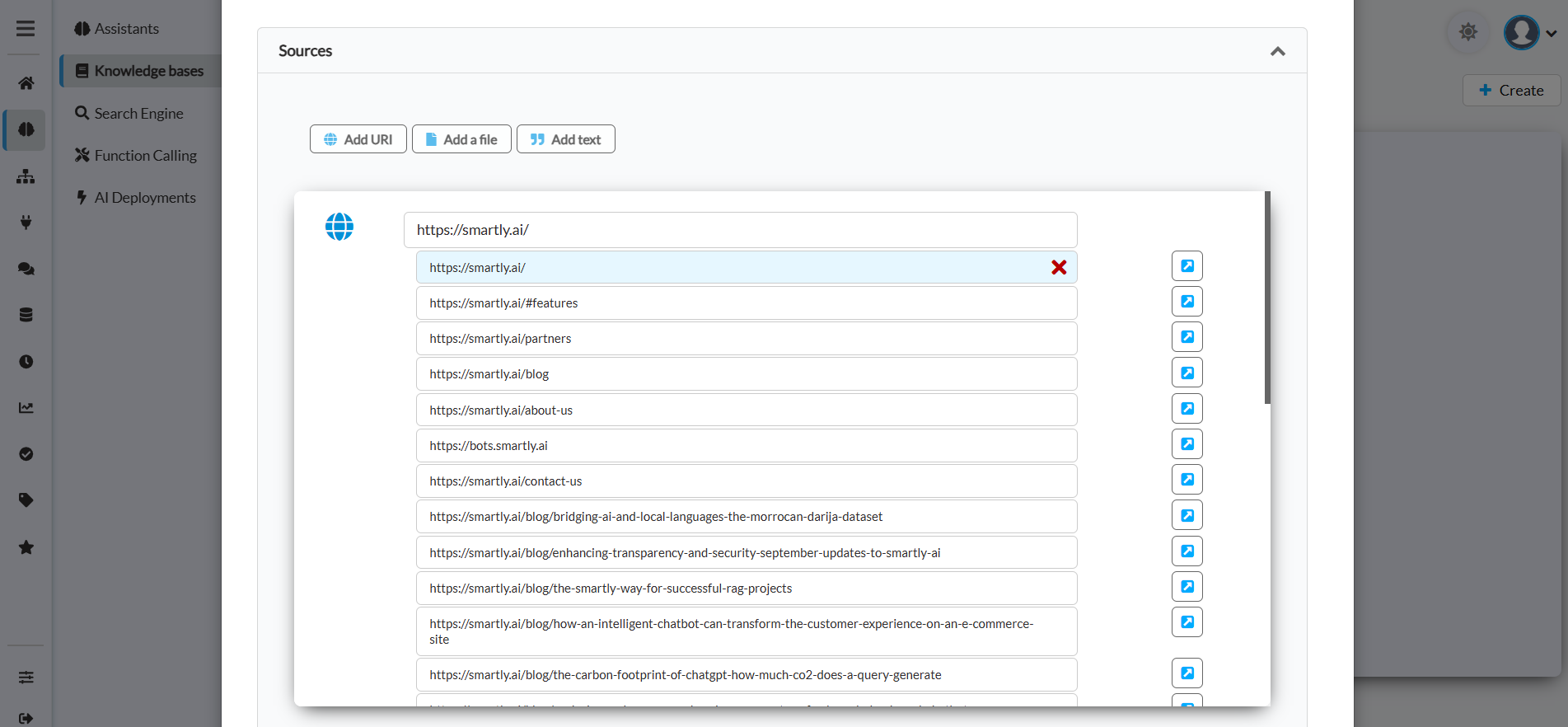Select the https://bots.smartly.ai suggestion
Viewport: 1568px width, 727px height.
point(747,445)
